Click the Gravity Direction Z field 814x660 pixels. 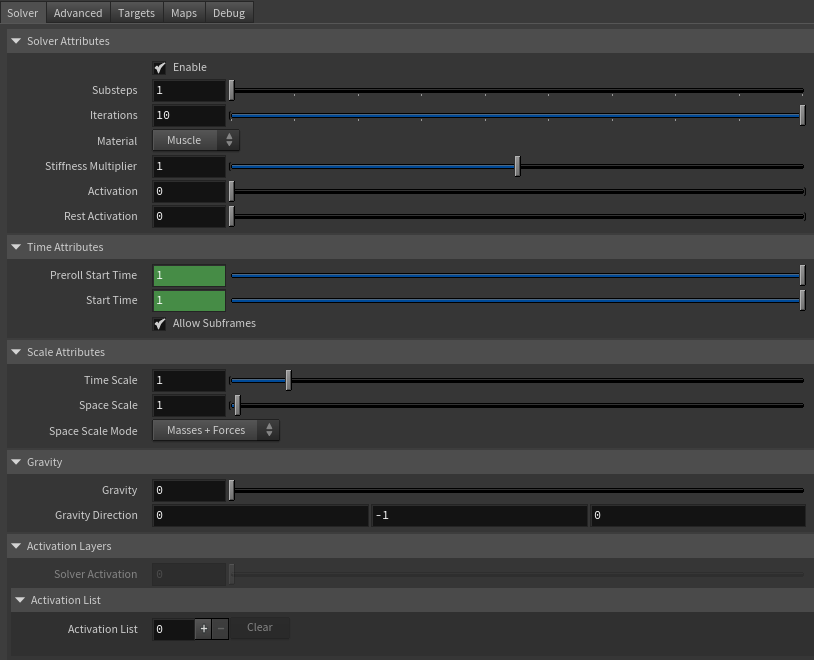[x=698, y=515]
